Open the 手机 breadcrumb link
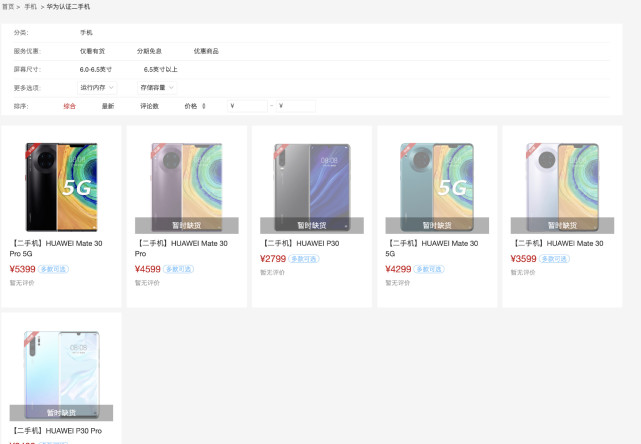The image size is (641, 444). point(31,7)
